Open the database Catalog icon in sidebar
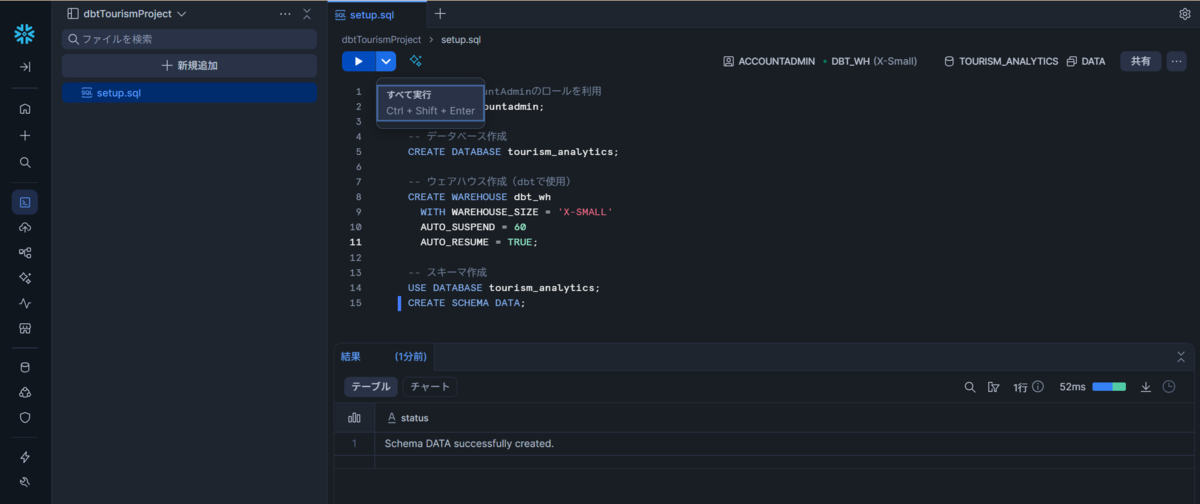The height and width of the screenshot is (504, 1200). pos(25,367)
